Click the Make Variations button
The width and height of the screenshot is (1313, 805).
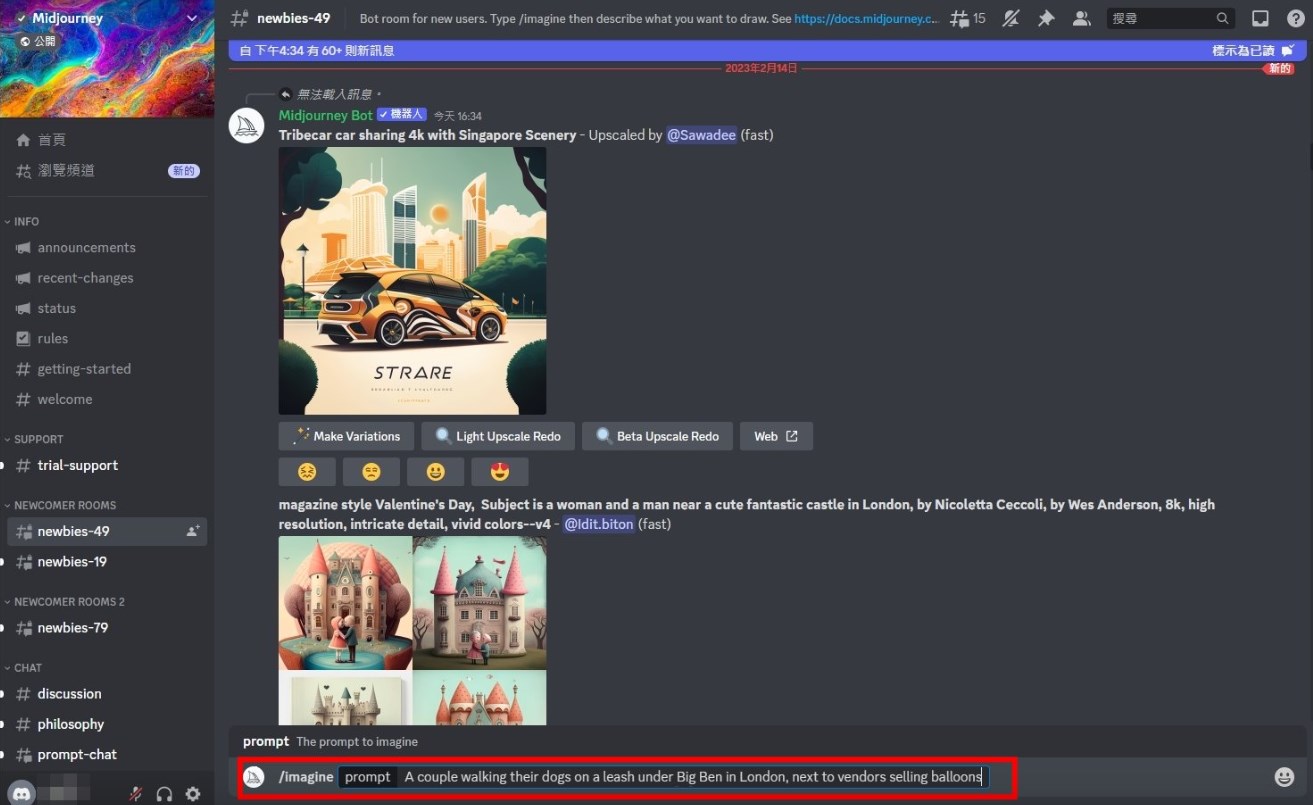(x=346, y=436)
